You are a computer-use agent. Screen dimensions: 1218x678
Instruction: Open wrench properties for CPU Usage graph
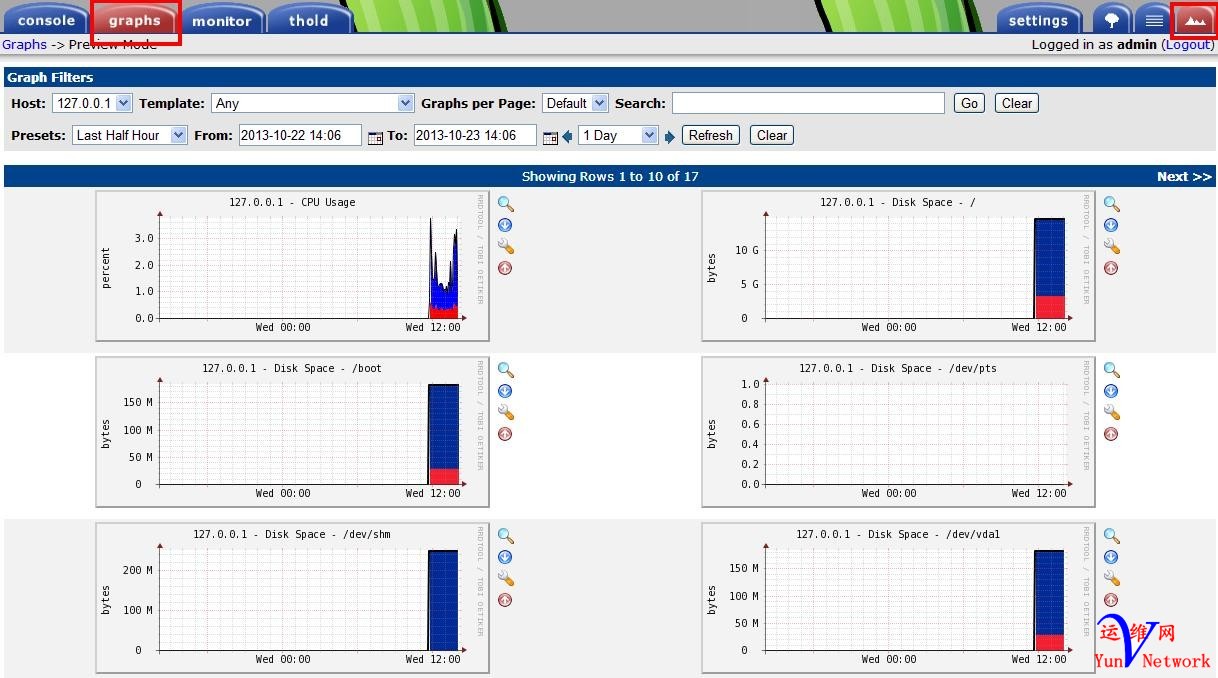coord(506,247)
